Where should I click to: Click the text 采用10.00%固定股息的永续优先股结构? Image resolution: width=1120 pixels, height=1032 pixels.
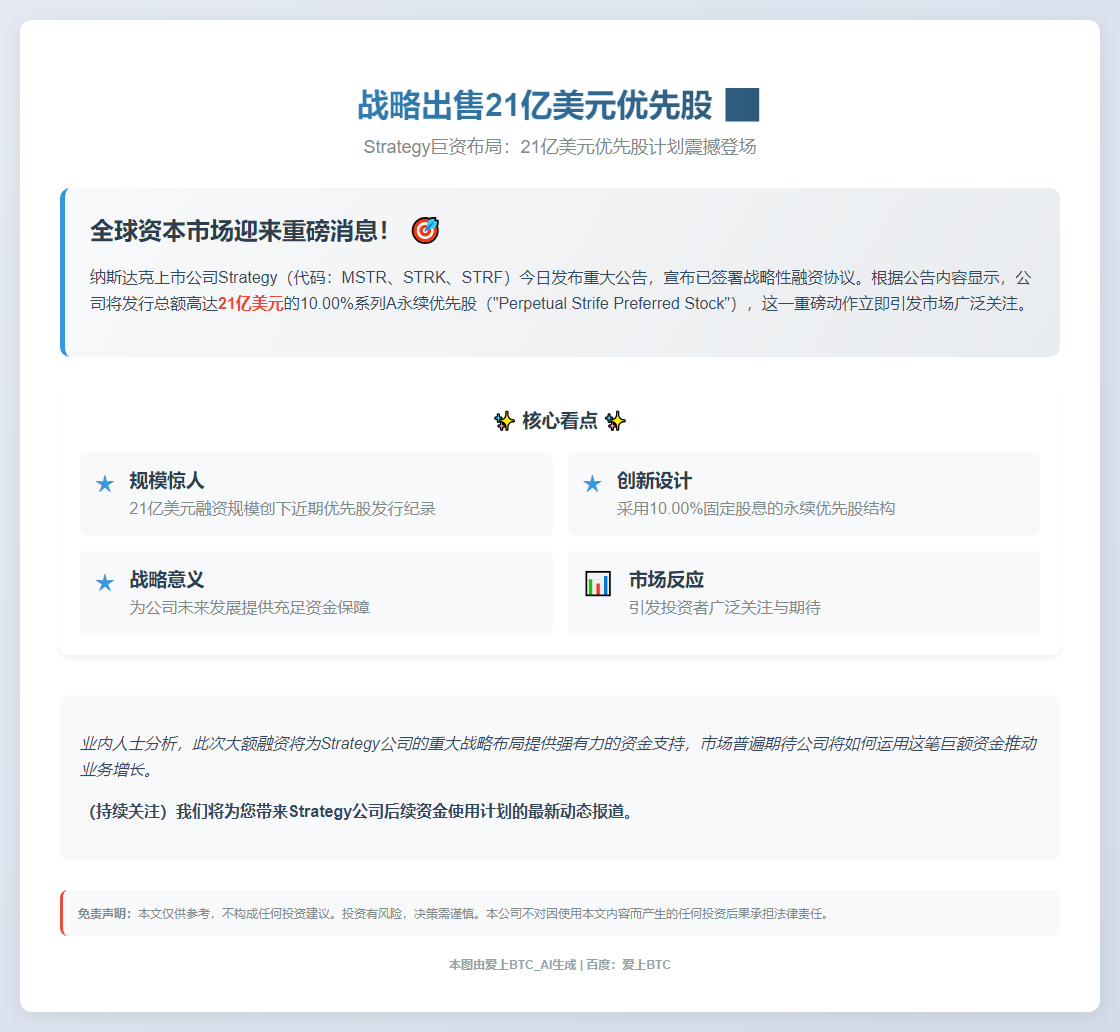point(756,509)
